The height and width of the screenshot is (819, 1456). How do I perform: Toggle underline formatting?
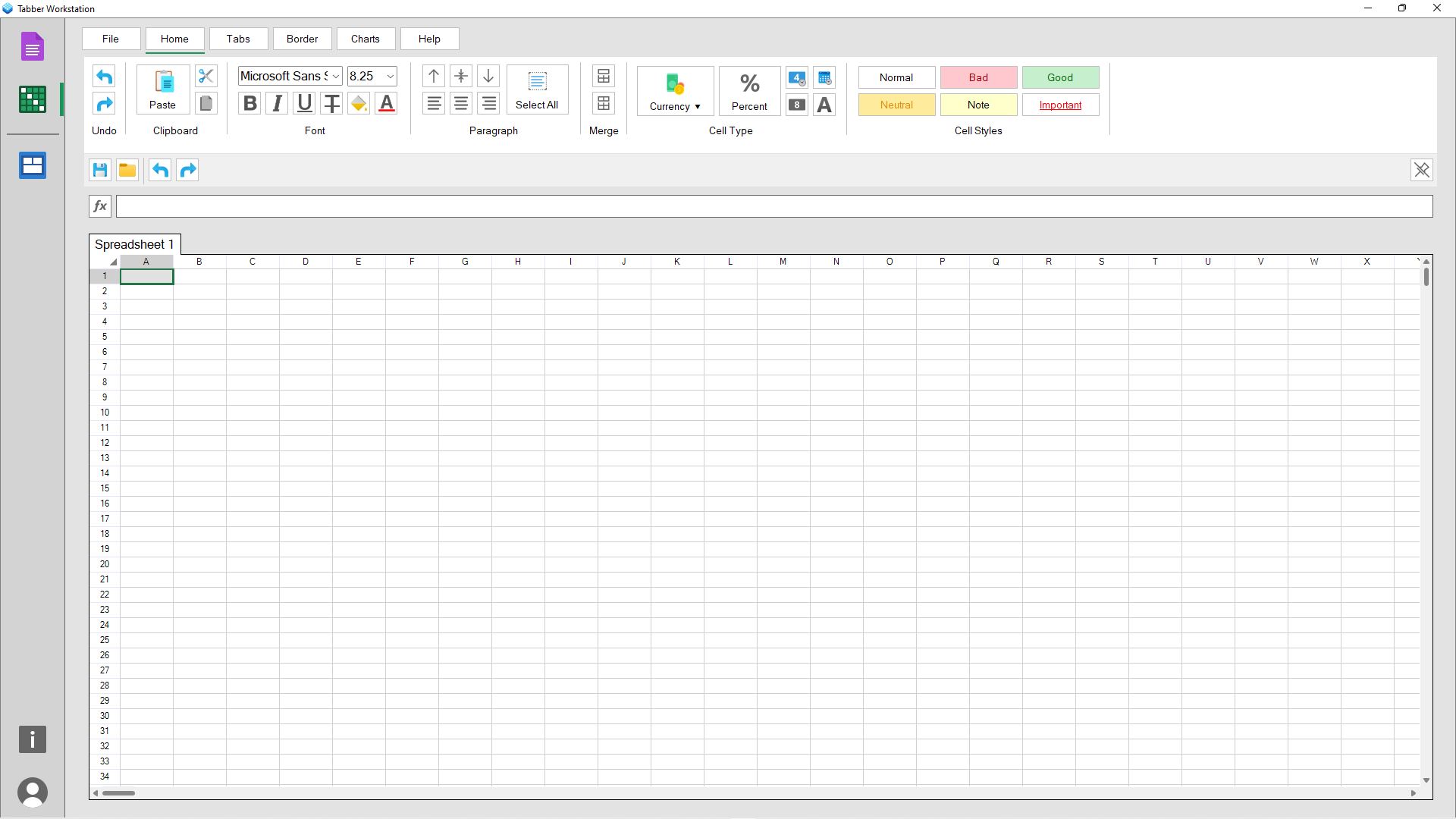pos(304,103)
